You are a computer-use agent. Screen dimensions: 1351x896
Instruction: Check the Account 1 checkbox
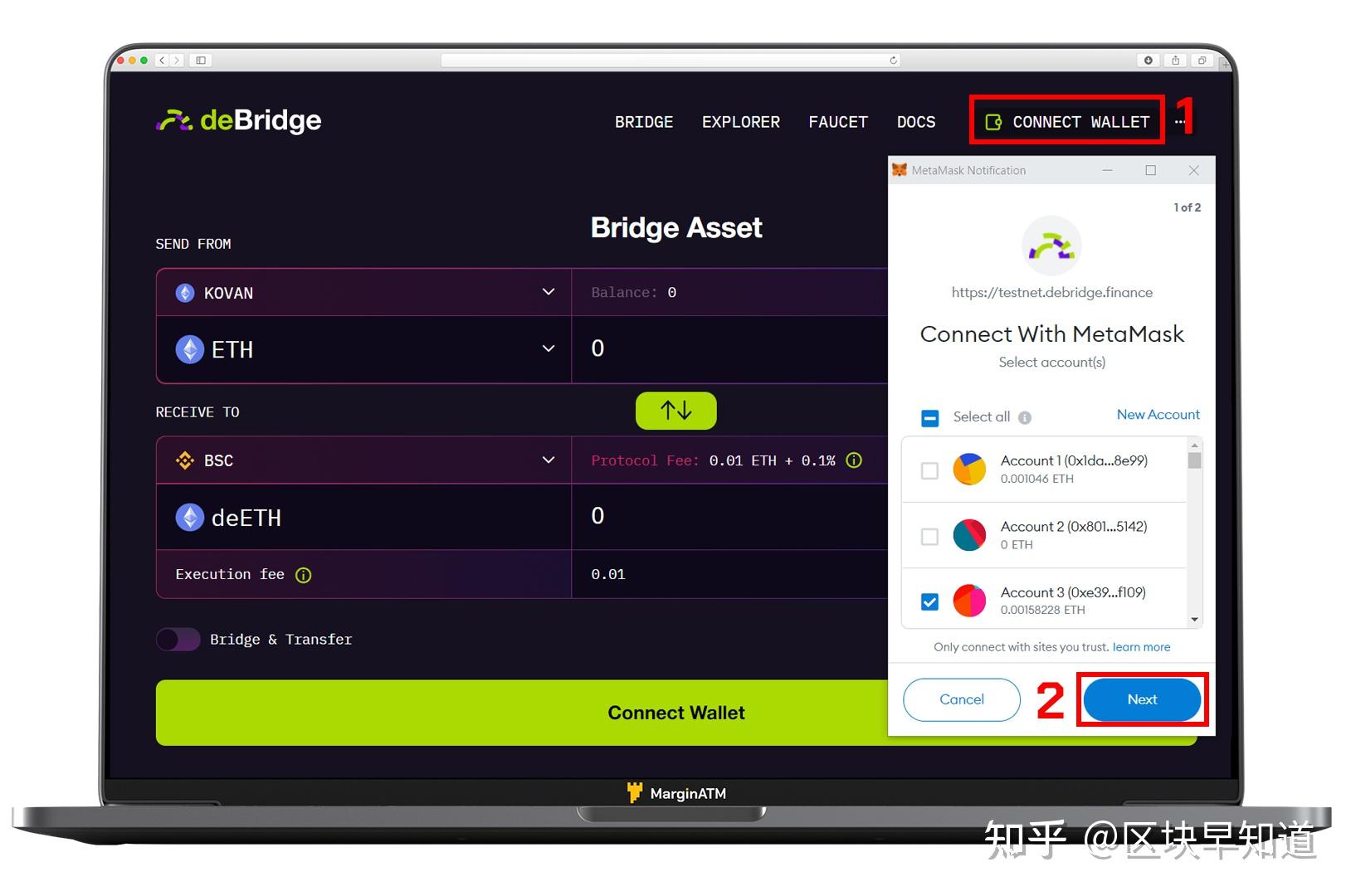click(x=930, y=470)
